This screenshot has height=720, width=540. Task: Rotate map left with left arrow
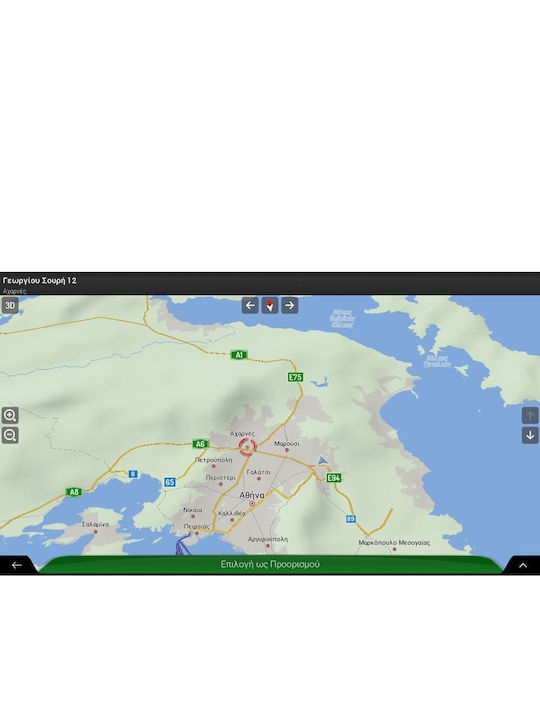tap(250, 305)
